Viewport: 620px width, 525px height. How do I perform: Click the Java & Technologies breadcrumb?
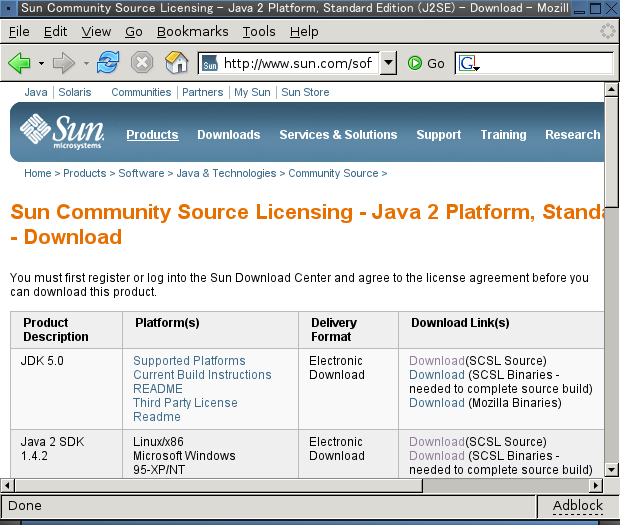[226, 173]
